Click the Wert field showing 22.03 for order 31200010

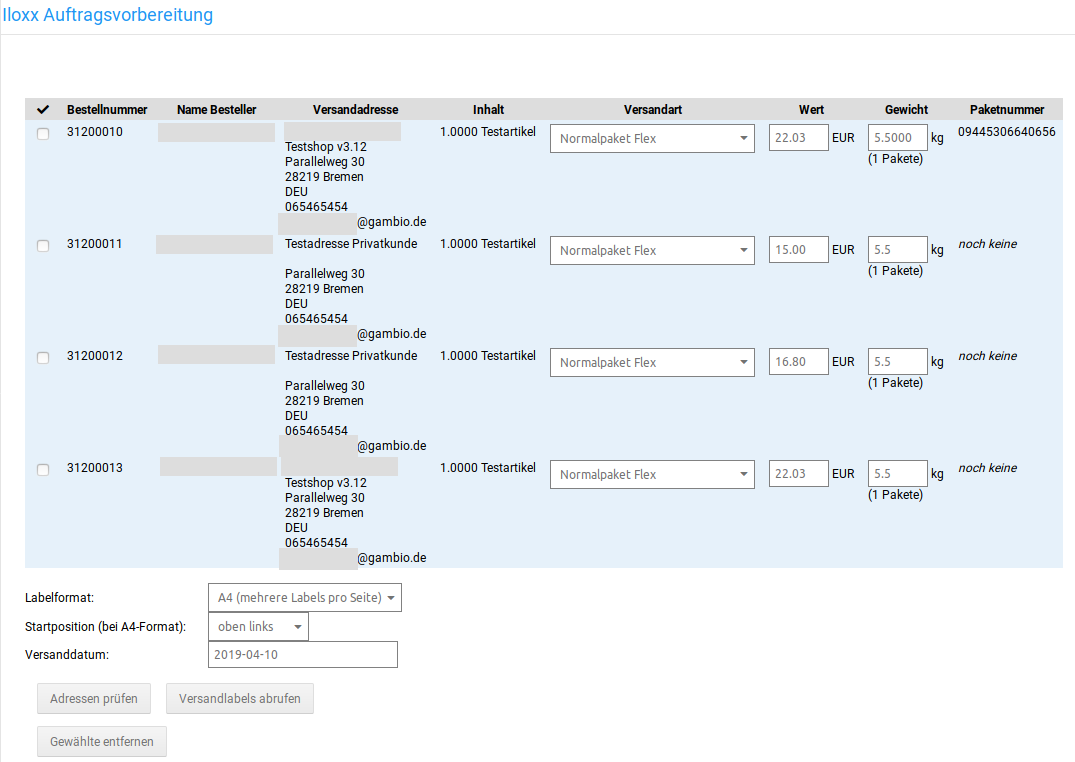(x=798, y=138)
